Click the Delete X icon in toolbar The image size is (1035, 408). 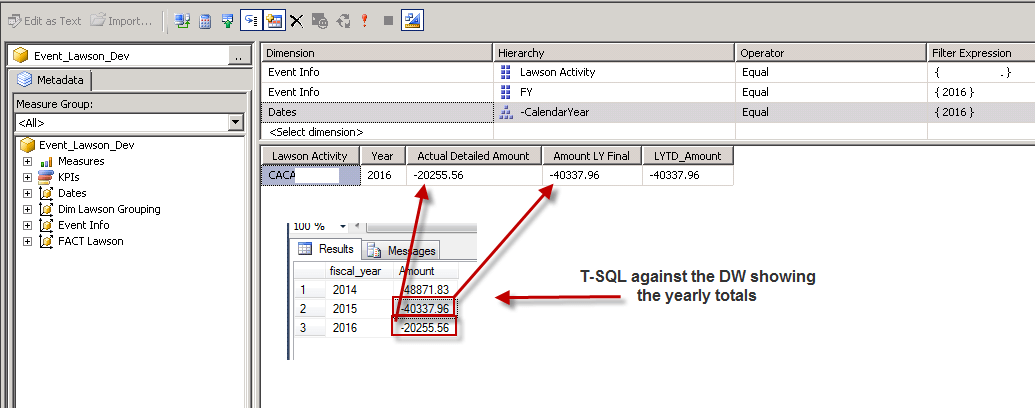[x=296, y=20]
